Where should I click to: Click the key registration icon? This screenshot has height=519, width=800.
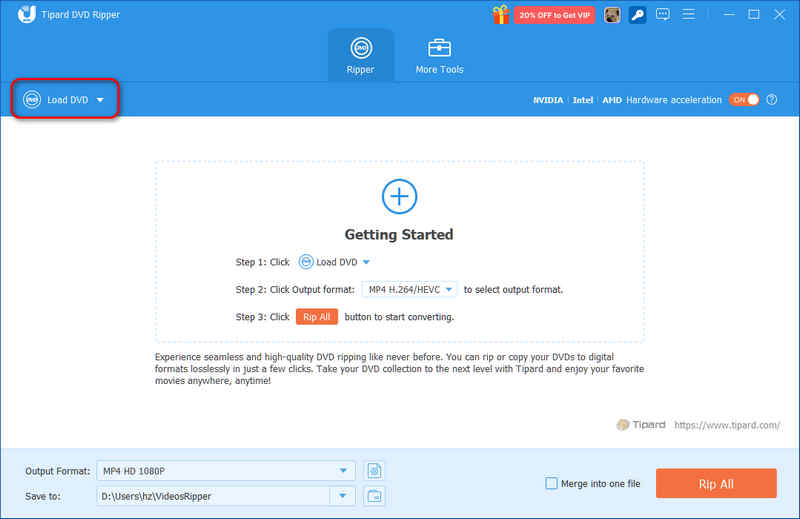637,15
